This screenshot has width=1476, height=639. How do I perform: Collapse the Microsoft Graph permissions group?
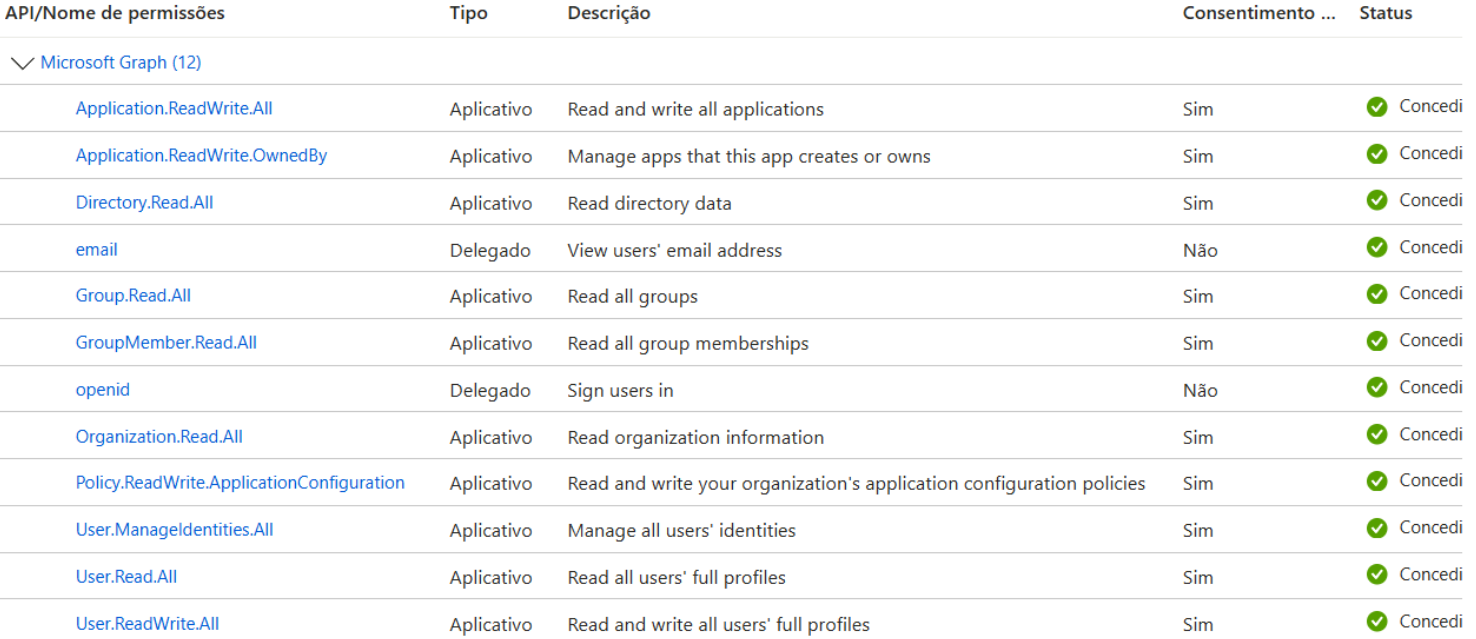(x=22, y=63)
